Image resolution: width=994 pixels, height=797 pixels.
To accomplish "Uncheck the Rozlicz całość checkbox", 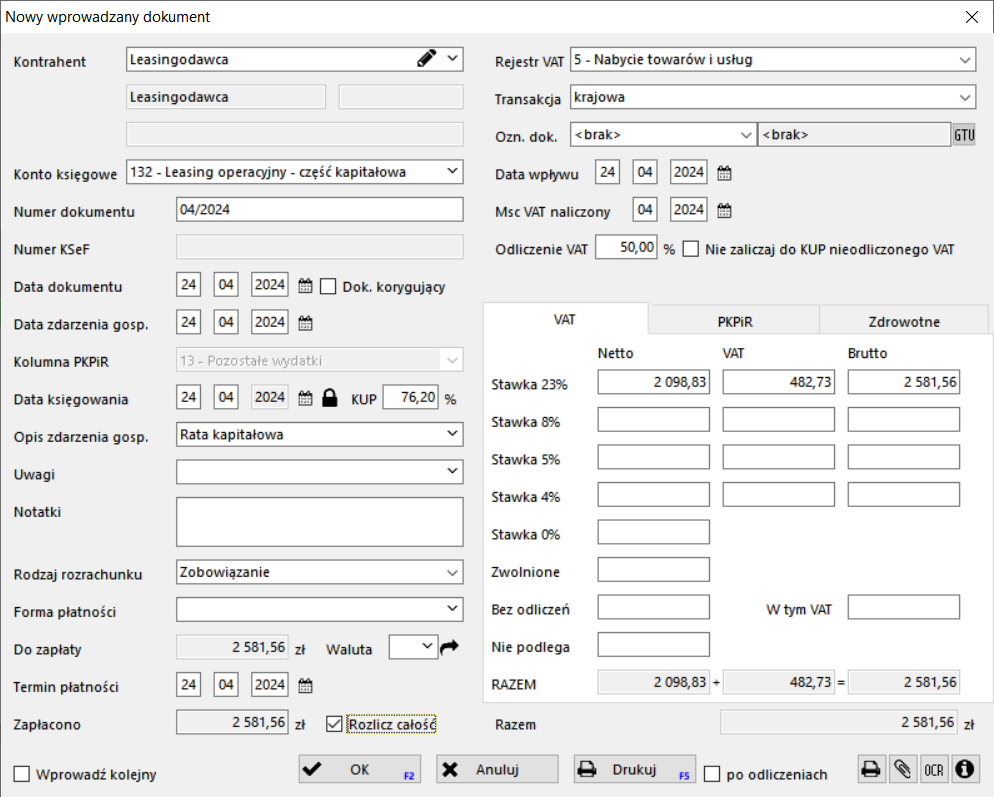I will 335,724.
